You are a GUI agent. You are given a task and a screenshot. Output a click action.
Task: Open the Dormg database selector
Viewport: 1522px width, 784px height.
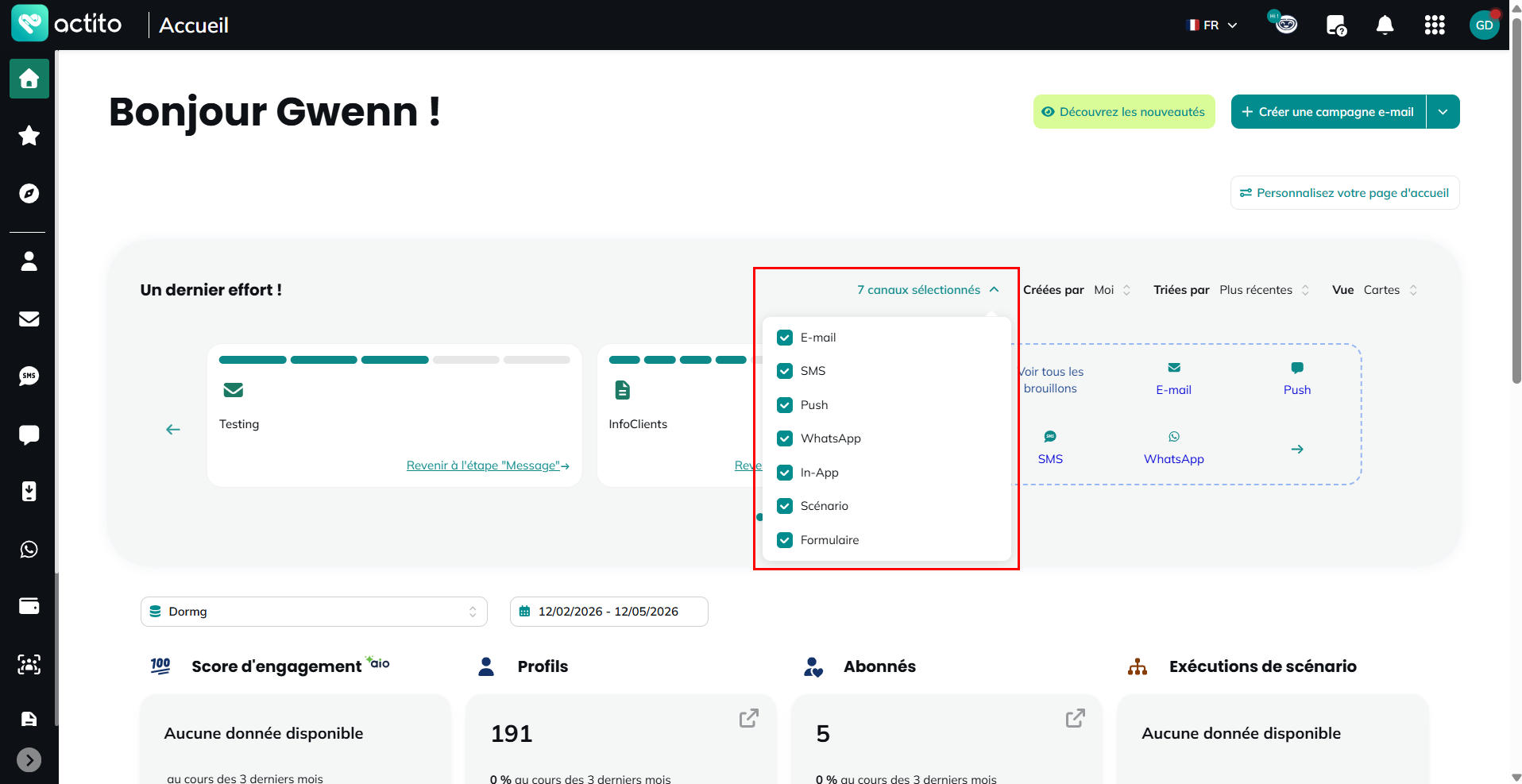pyautogui.click(x=314, y=612)
